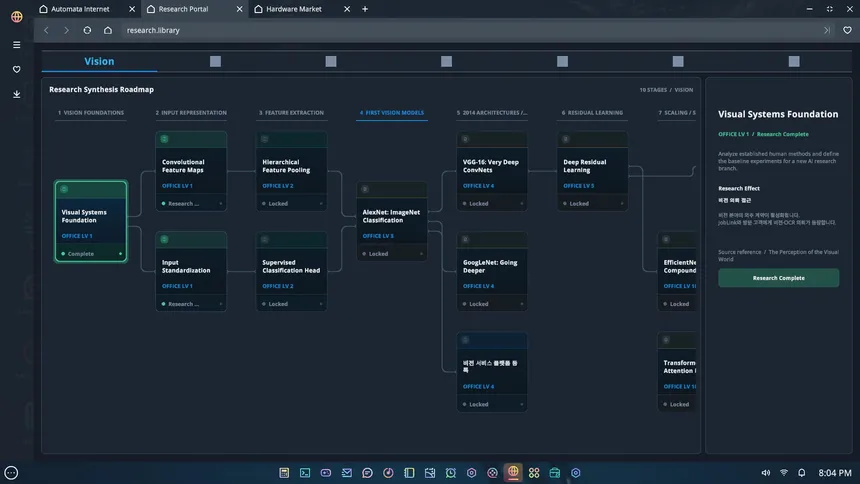Viewport: 860px width, 484px height.
Task: Select the Convolutional Feature Maps node
Action: [x=191, y=171]
